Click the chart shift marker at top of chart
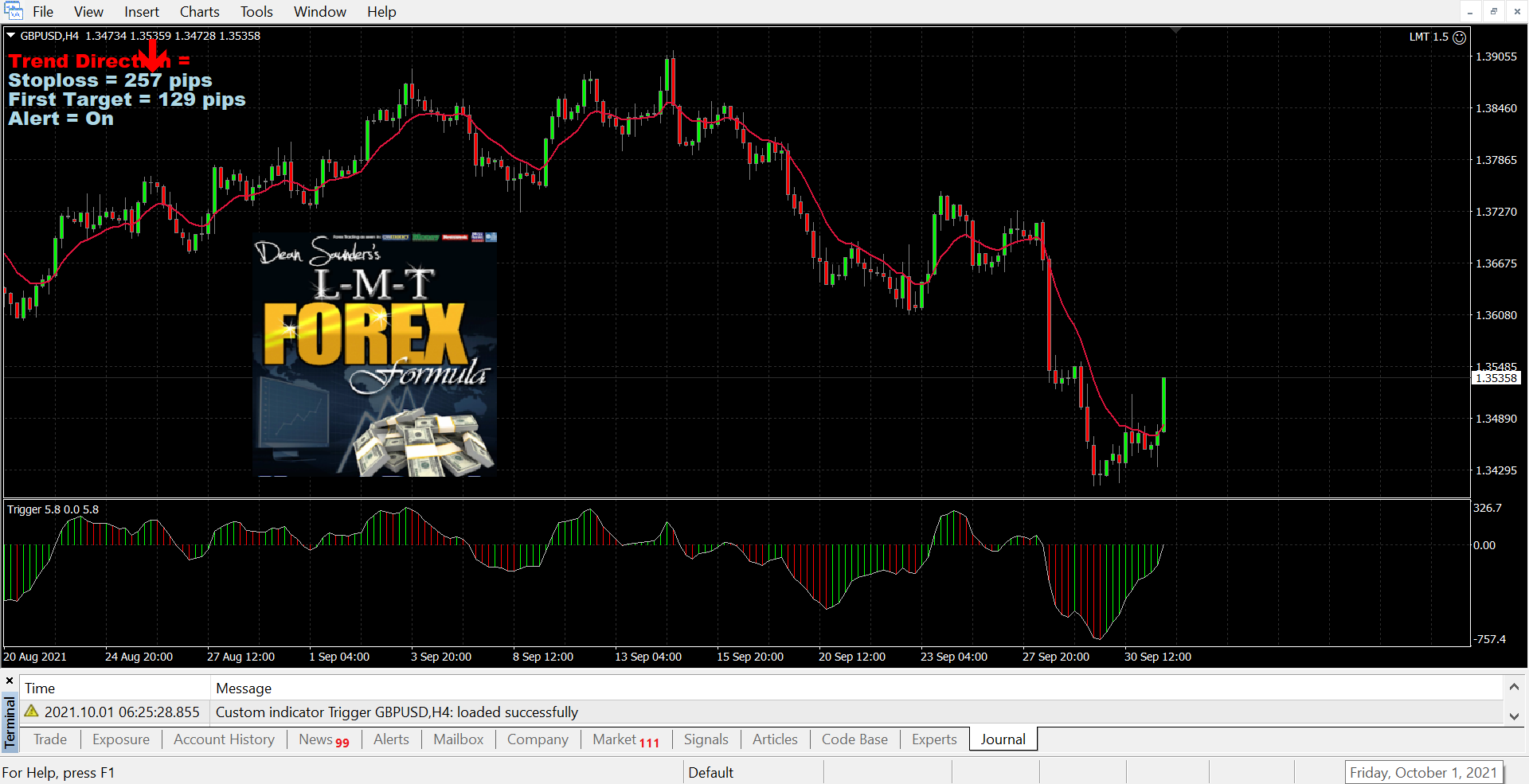Viewport: 1529px width, 784px height. (x=1176, y=30)
